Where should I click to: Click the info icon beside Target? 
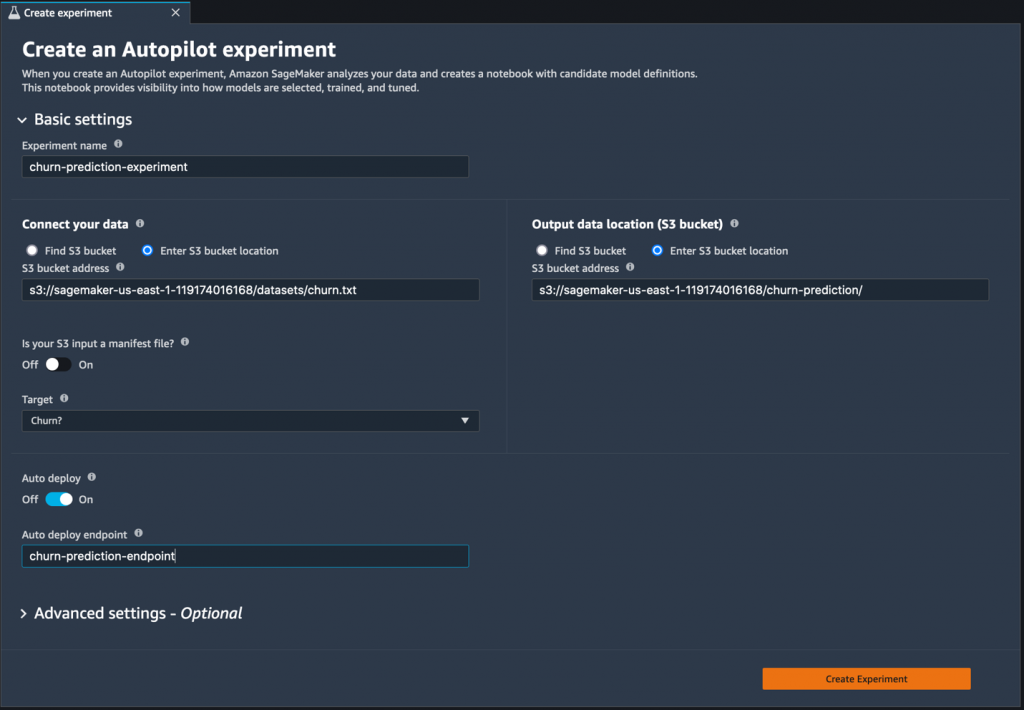tap(63, 398)
